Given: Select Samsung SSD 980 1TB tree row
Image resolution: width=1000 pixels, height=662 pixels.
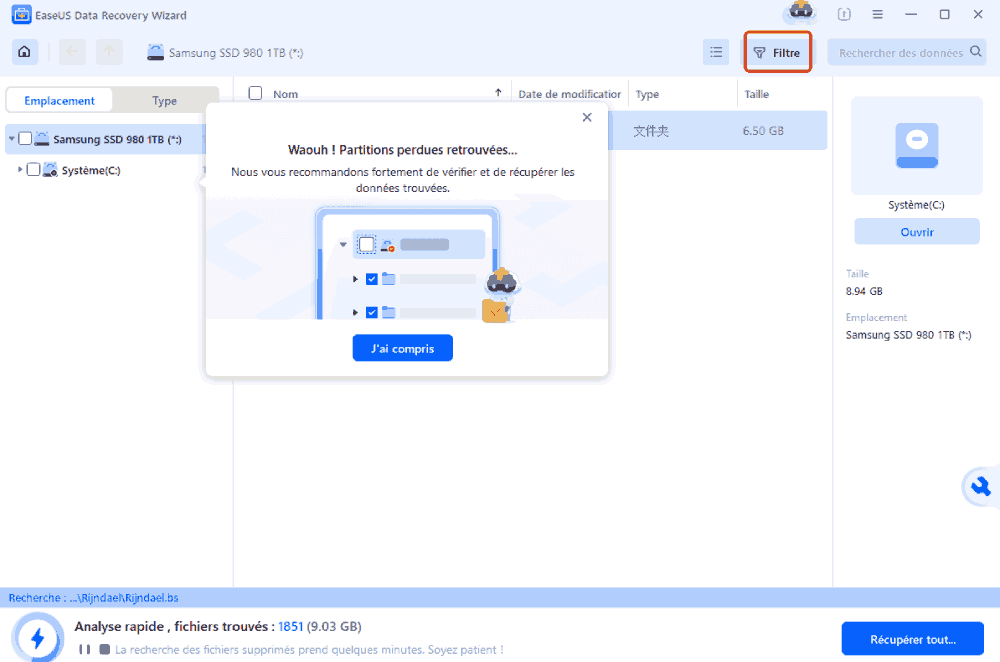Looking at the screenshot, I should [105, 139].
